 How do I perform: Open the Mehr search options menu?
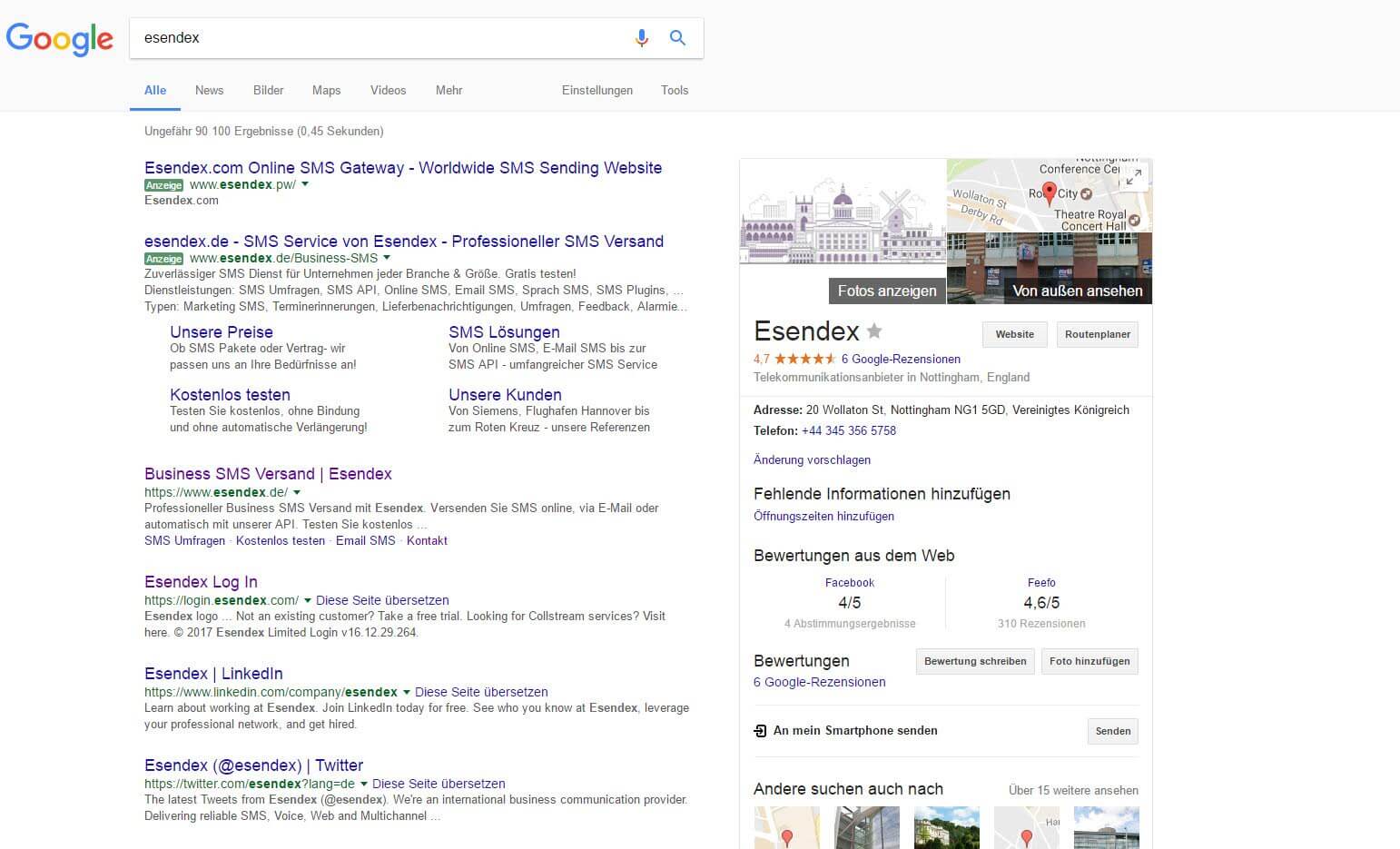449,90
